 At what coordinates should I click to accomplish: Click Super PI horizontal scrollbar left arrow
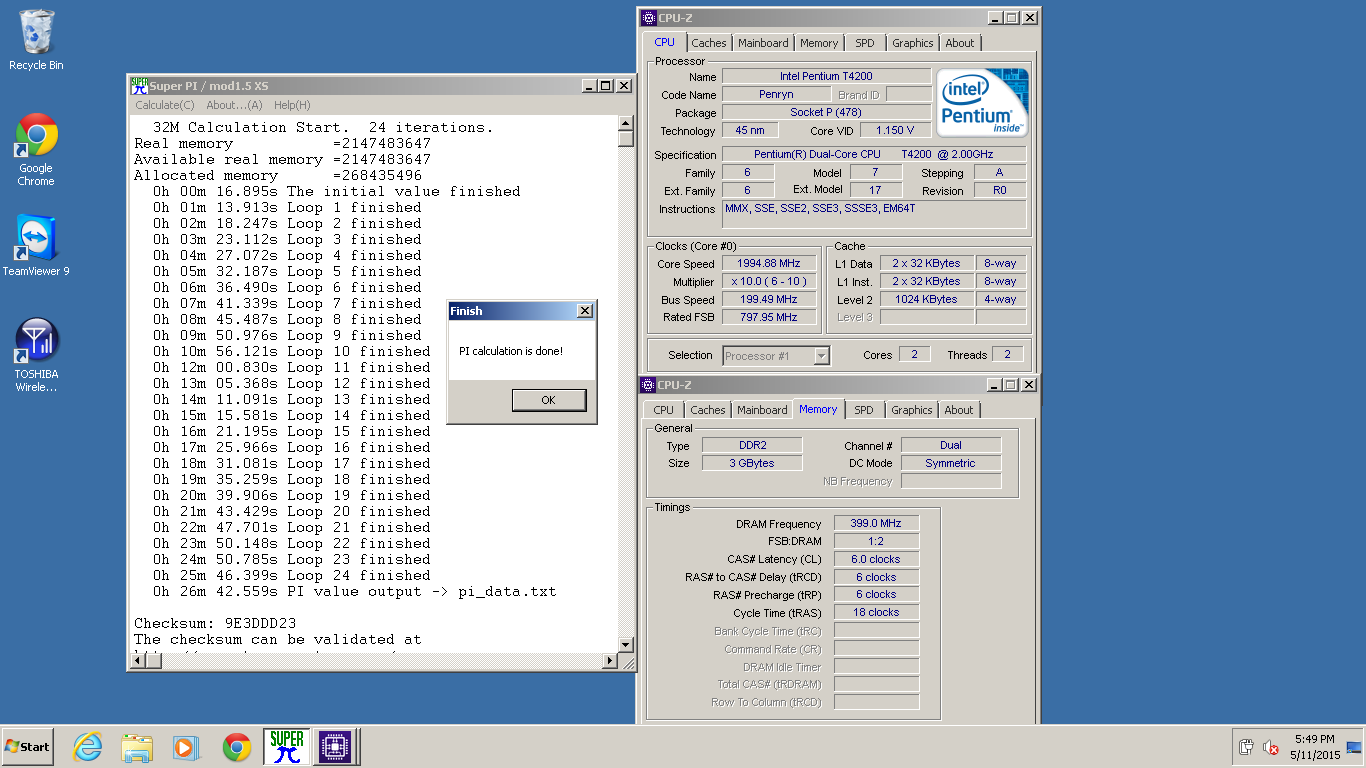click(139, 661)
